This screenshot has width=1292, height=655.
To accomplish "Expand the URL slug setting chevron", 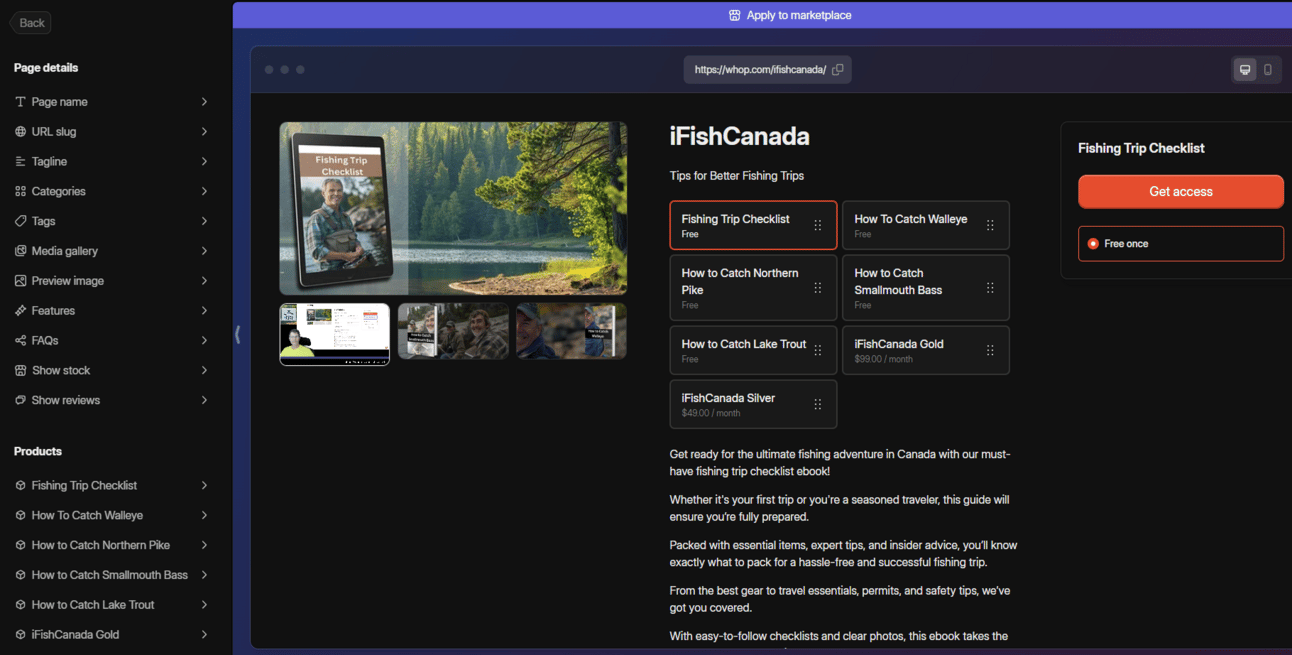I will tap(204, 132).
